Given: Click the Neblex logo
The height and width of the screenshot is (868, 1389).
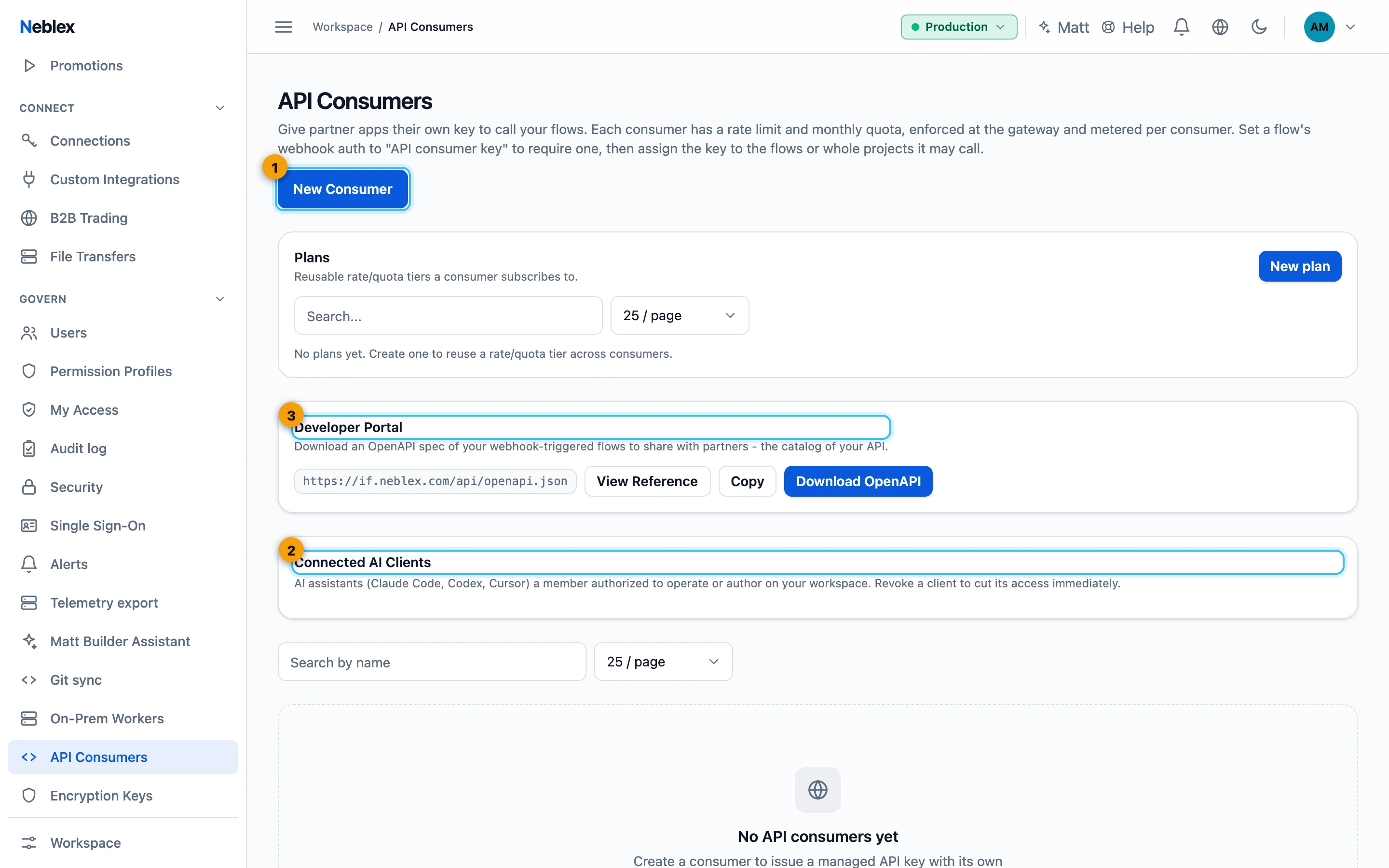Looking at the screenshot, I should [x=47, y=27].
